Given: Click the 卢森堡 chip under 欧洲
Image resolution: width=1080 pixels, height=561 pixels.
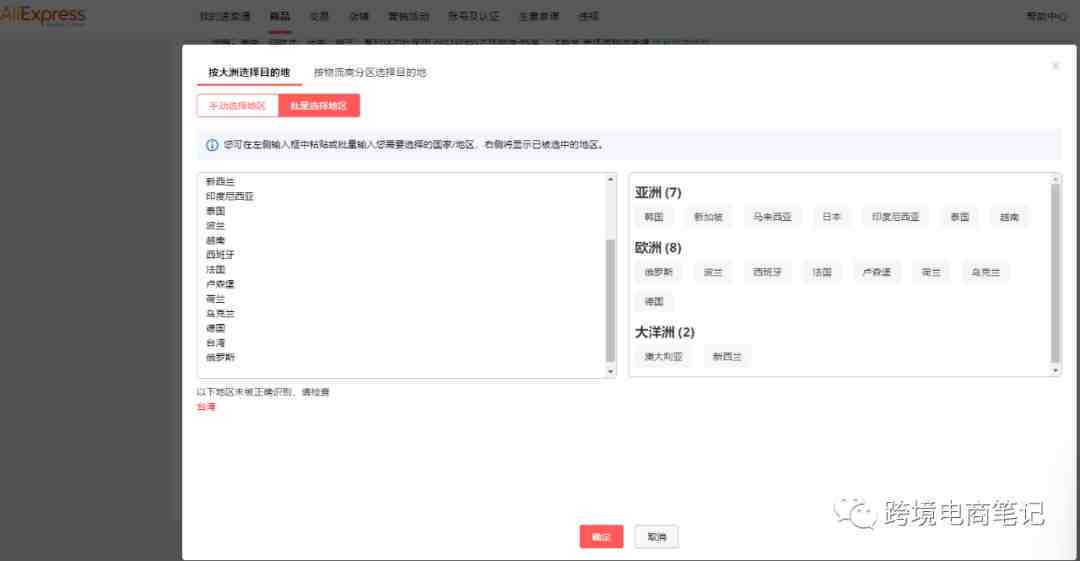Looking at the screenshot, I should [876, 272].
